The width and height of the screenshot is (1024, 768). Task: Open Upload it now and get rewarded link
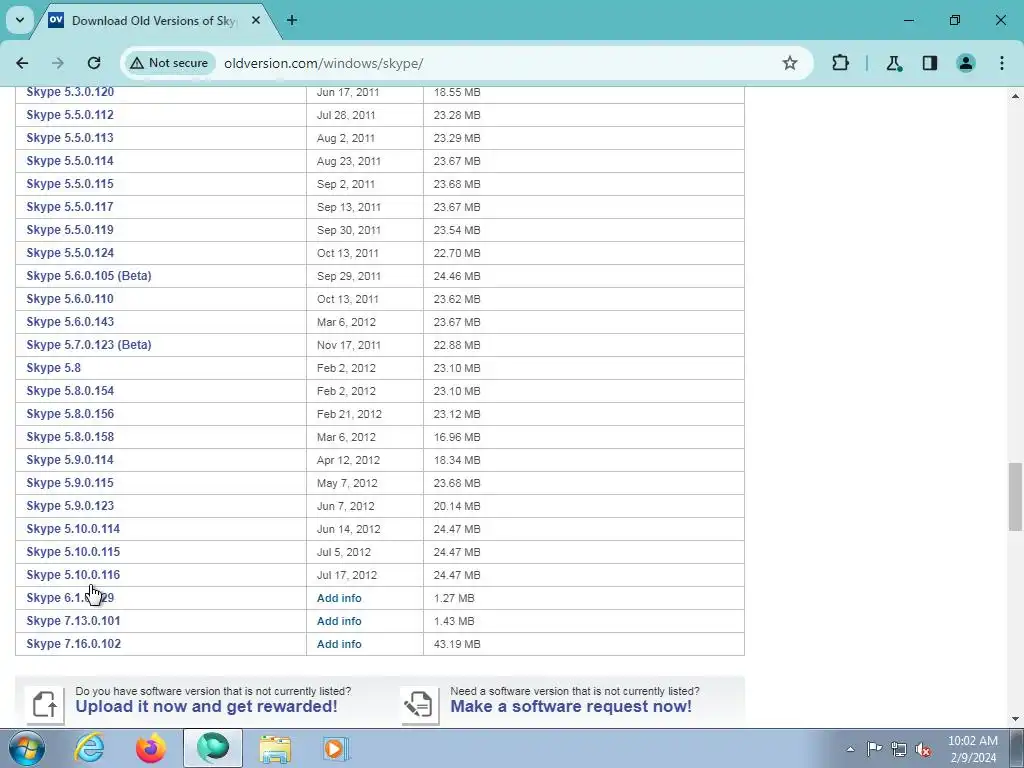[x=206, y=707]
